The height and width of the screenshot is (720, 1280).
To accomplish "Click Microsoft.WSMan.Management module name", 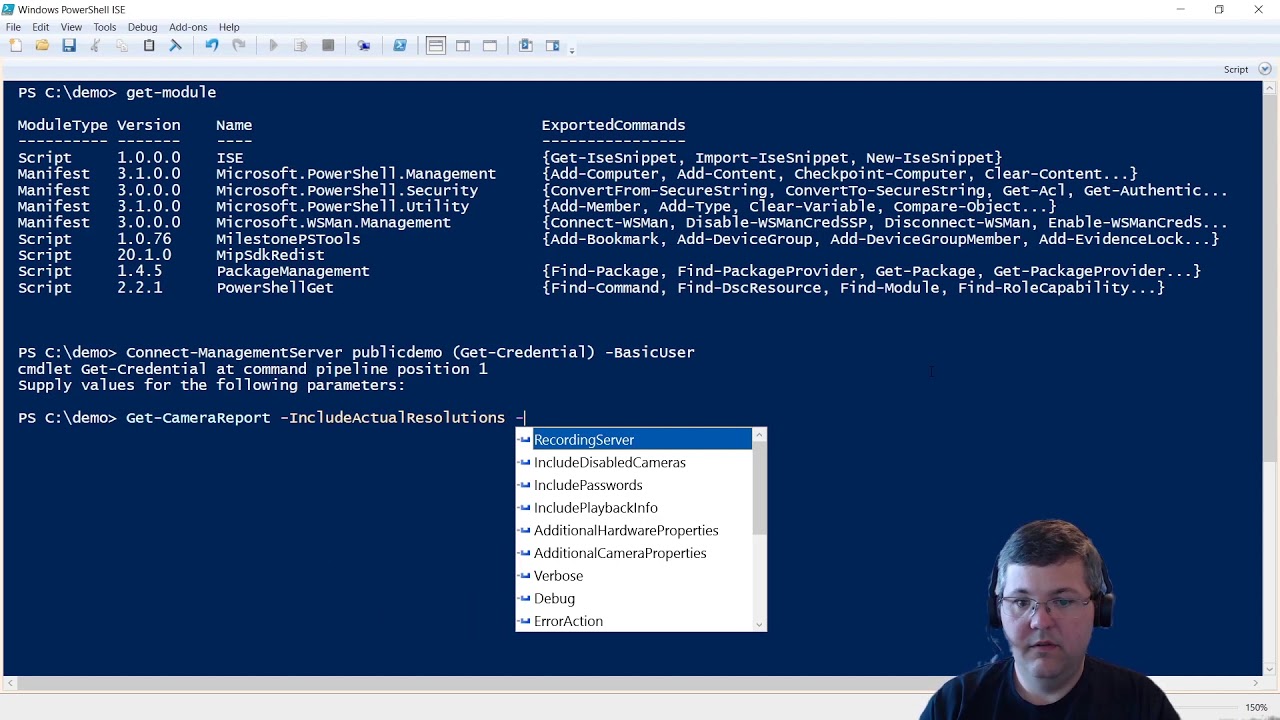I will coord(333,223).
